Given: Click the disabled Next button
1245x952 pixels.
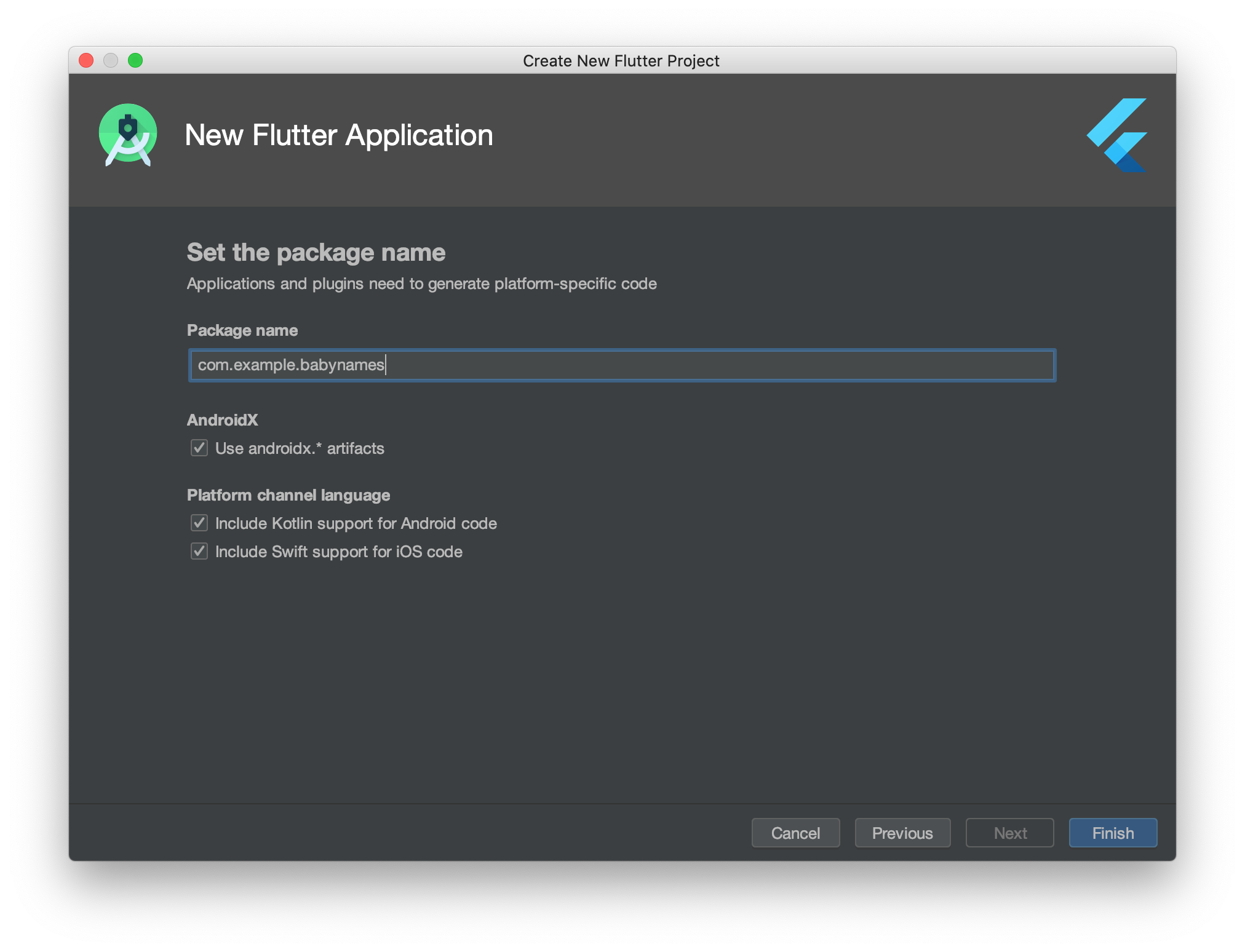Looking at the screenshot, I should pos(1009,833).
